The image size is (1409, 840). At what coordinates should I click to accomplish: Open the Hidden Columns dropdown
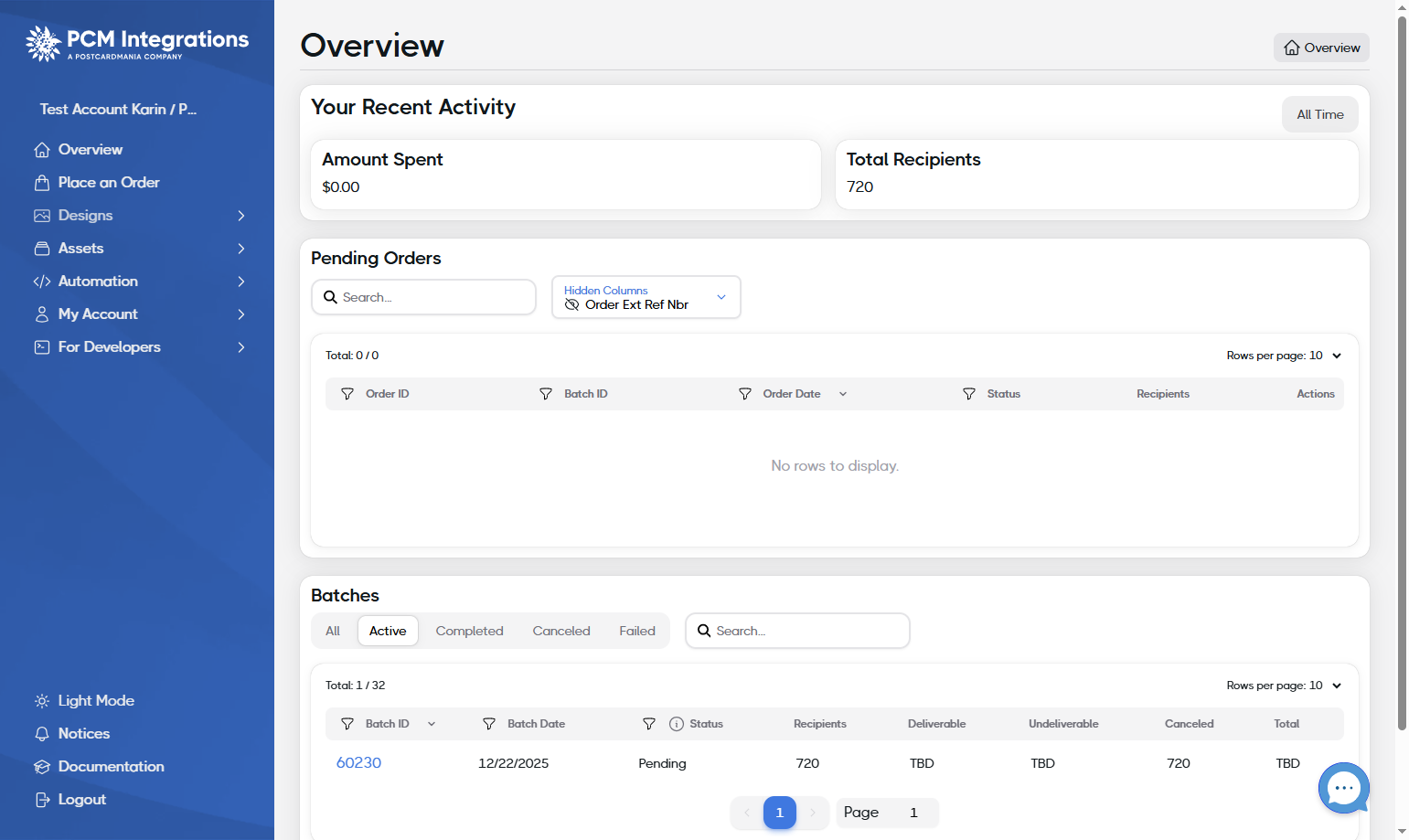646,297
